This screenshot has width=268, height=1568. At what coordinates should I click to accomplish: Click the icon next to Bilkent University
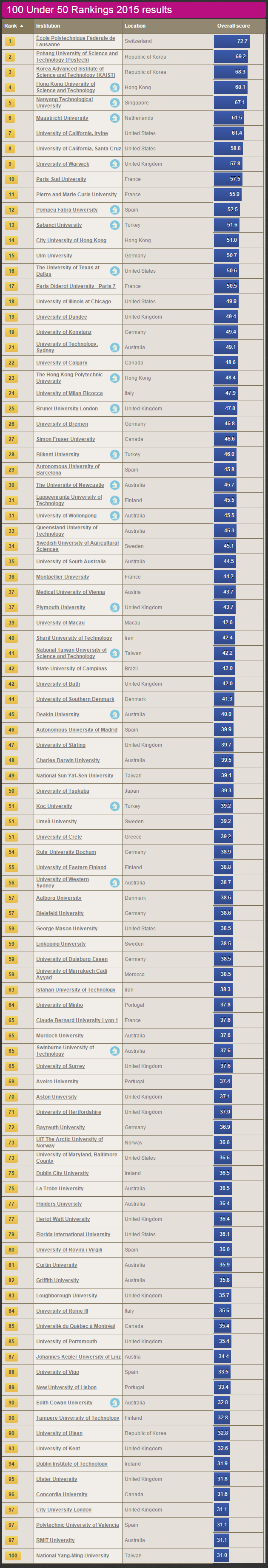click(114, 455)
